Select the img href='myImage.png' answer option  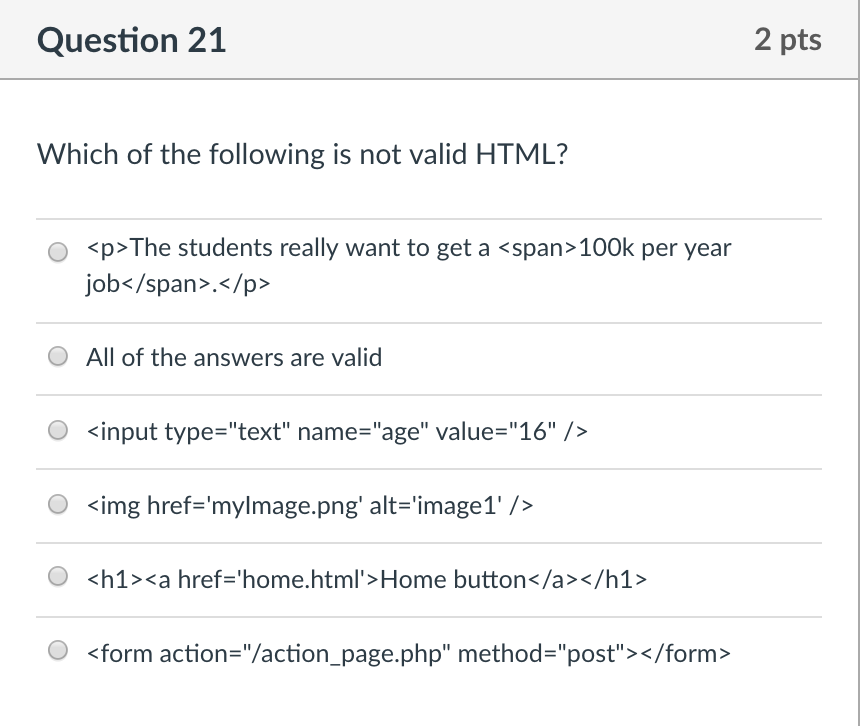(57, 503)
